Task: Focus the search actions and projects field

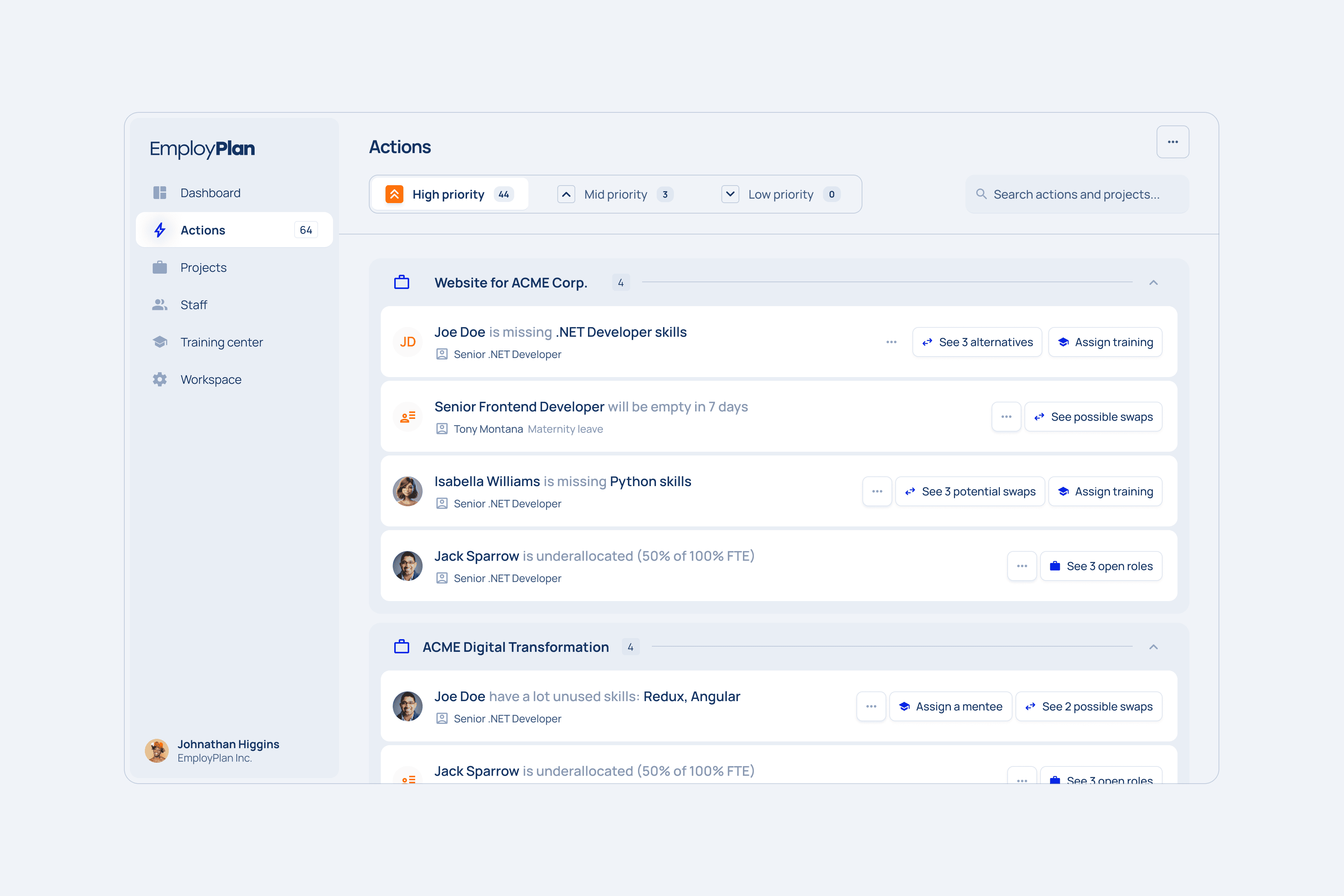Action: (1077, 194)
